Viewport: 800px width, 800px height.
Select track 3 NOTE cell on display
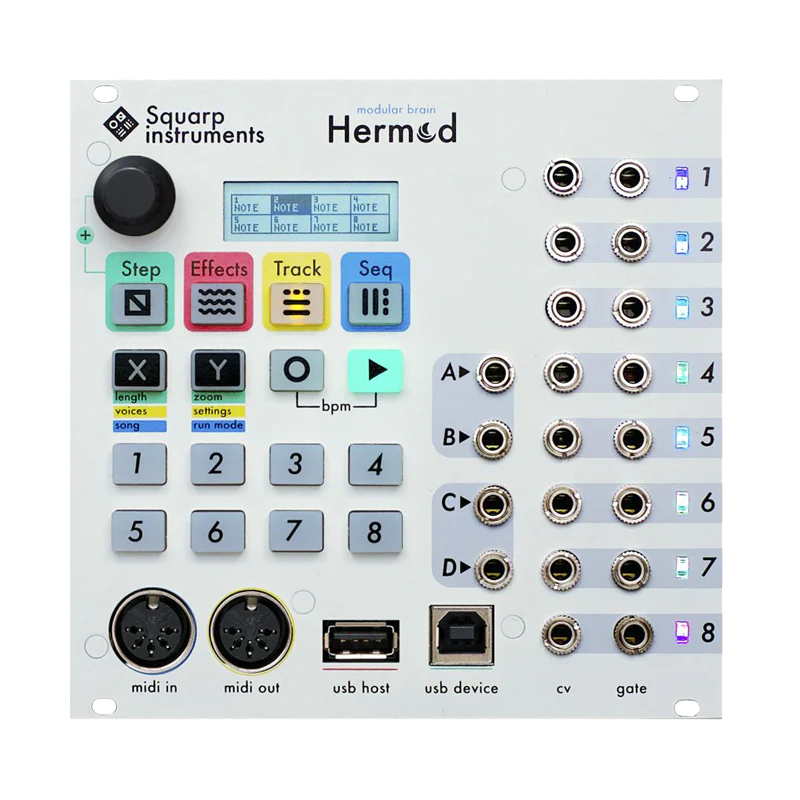coord(331,205)
